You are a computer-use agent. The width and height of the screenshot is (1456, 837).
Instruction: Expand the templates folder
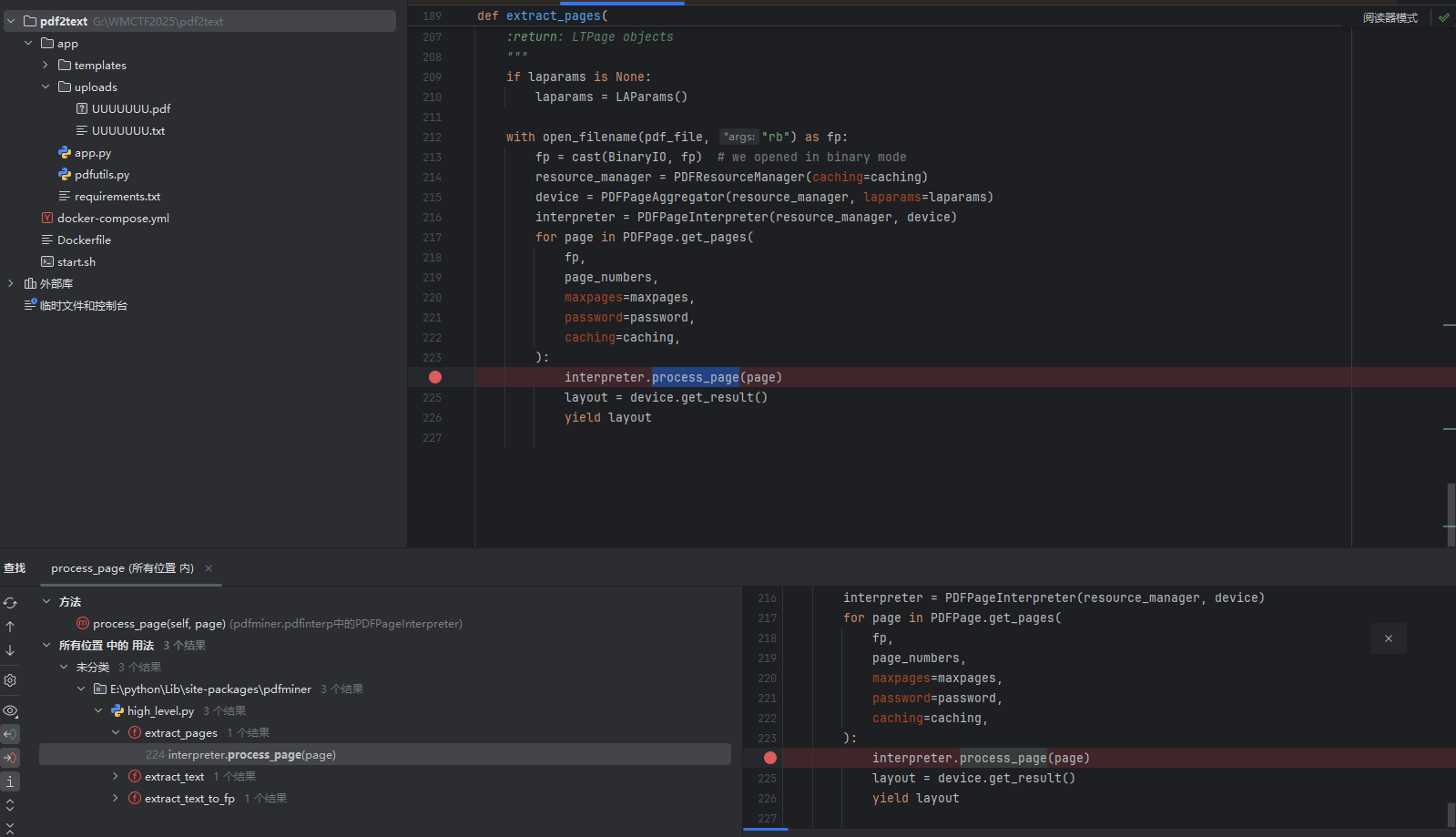tap(46, 65)
